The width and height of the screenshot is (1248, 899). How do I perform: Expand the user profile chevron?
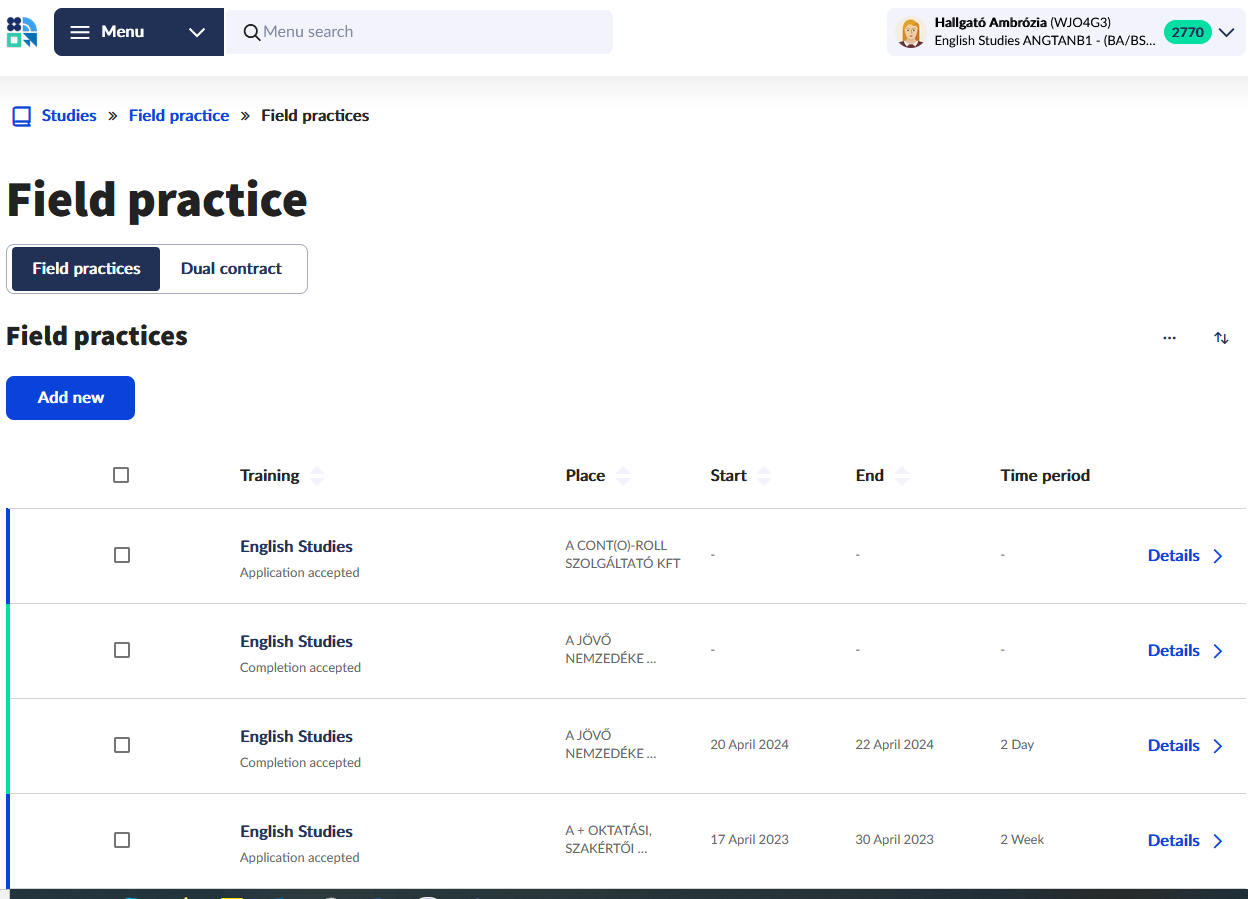[1227, 32]
